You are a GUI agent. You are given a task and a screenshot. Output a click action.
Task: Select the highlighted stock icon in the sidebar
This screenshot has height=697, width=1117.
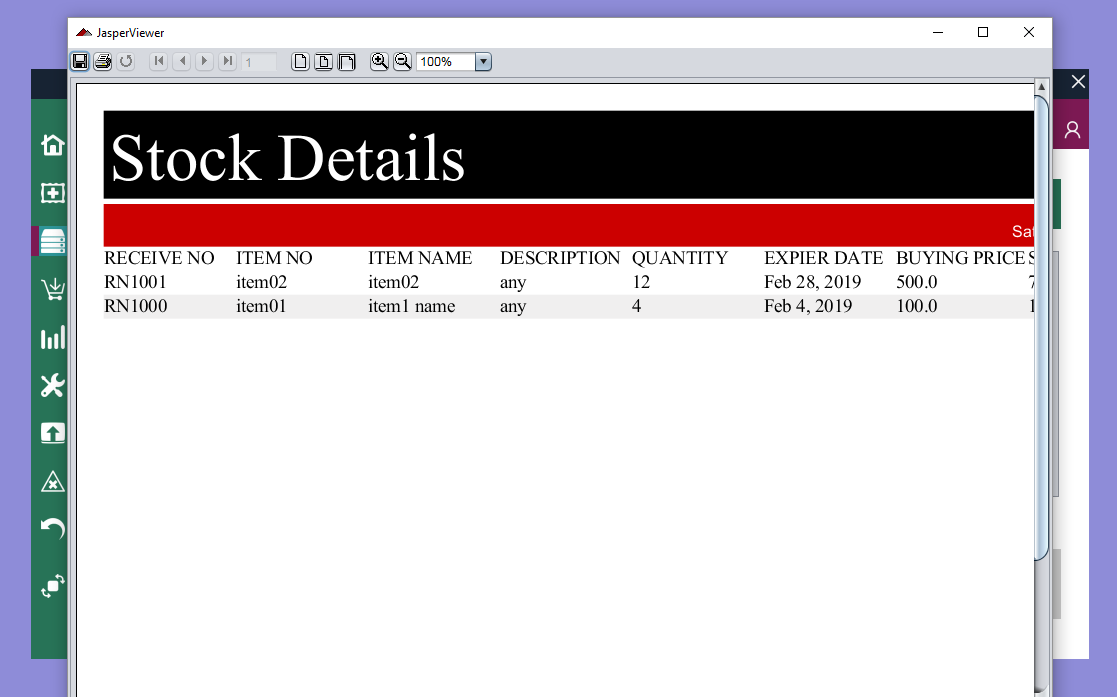(x=51, y=240)
